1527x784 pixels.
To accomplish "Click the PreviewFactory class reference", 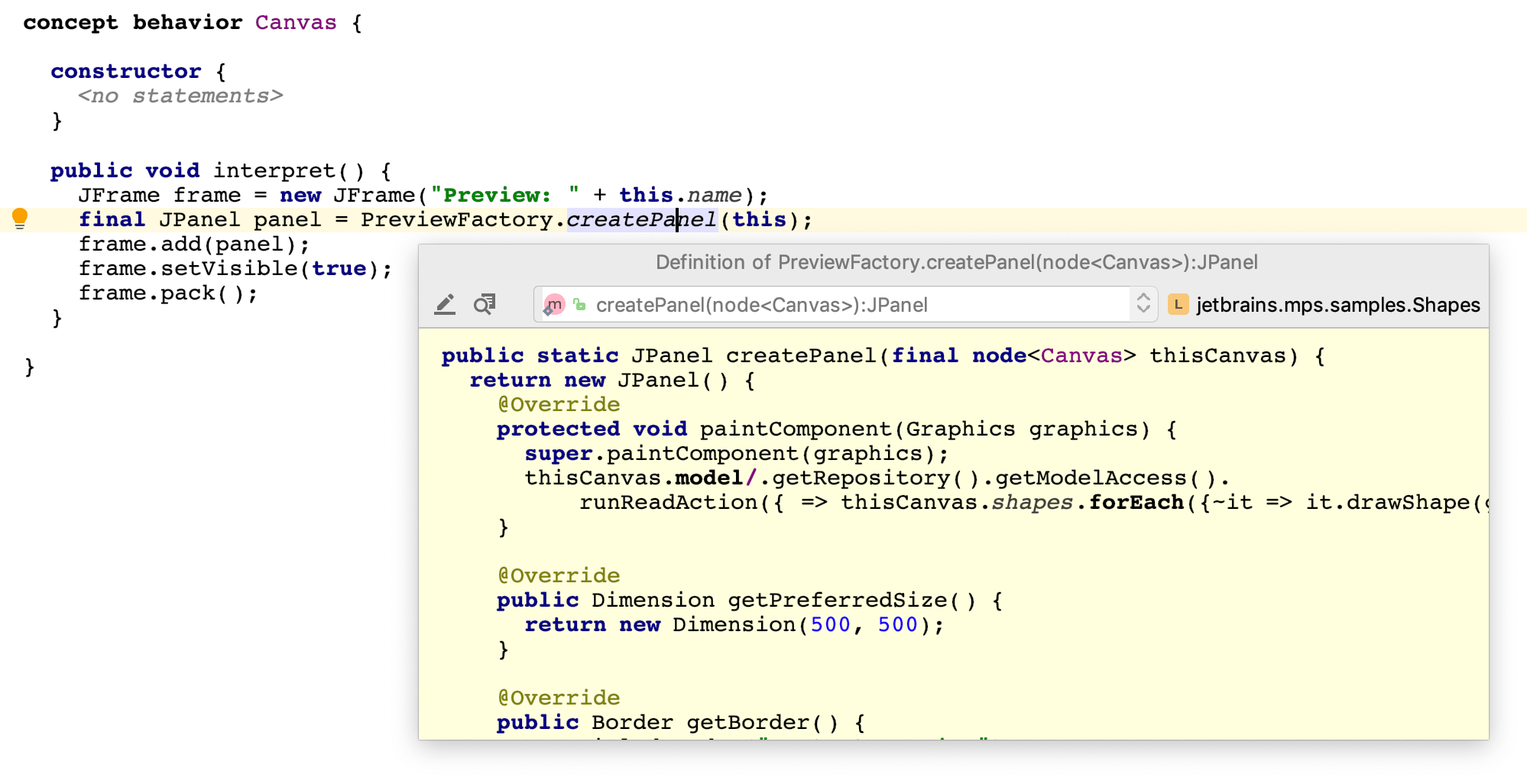I will (x=456, y=220).
